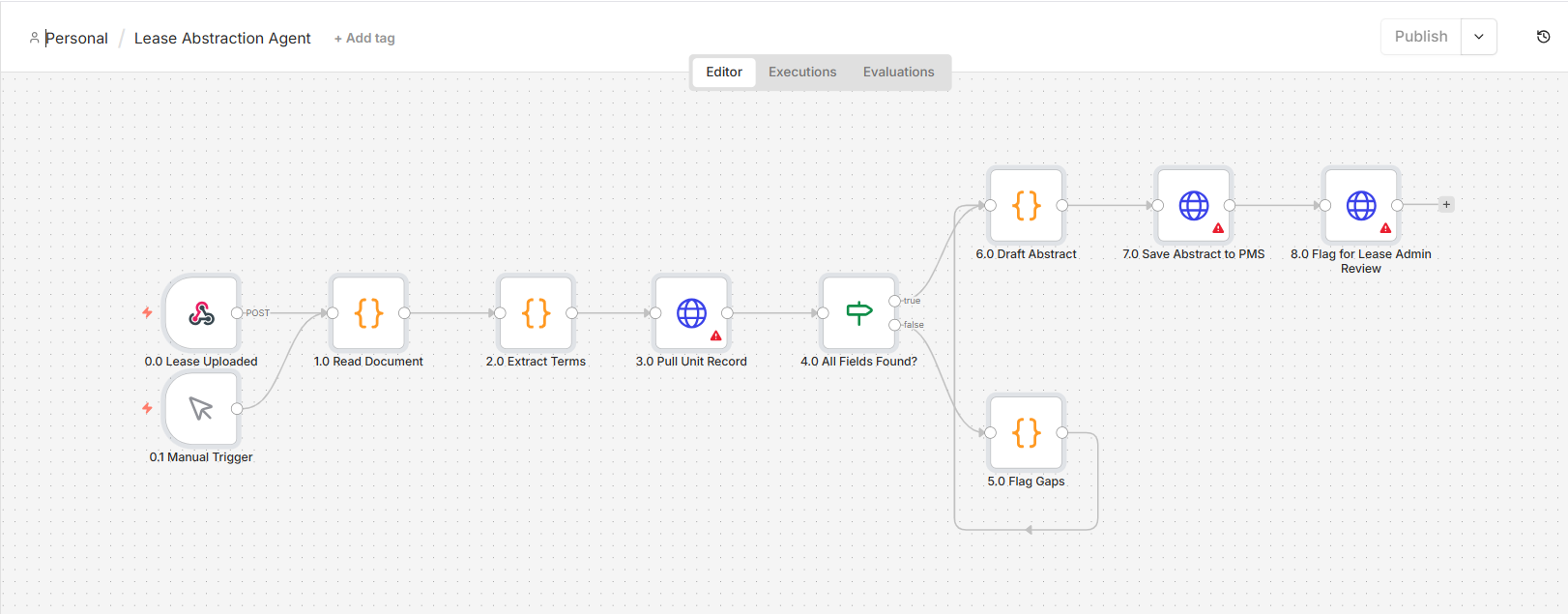Open the 1.0 Read Document code node
Viewport: 1568px width, 614px height.
368,313
